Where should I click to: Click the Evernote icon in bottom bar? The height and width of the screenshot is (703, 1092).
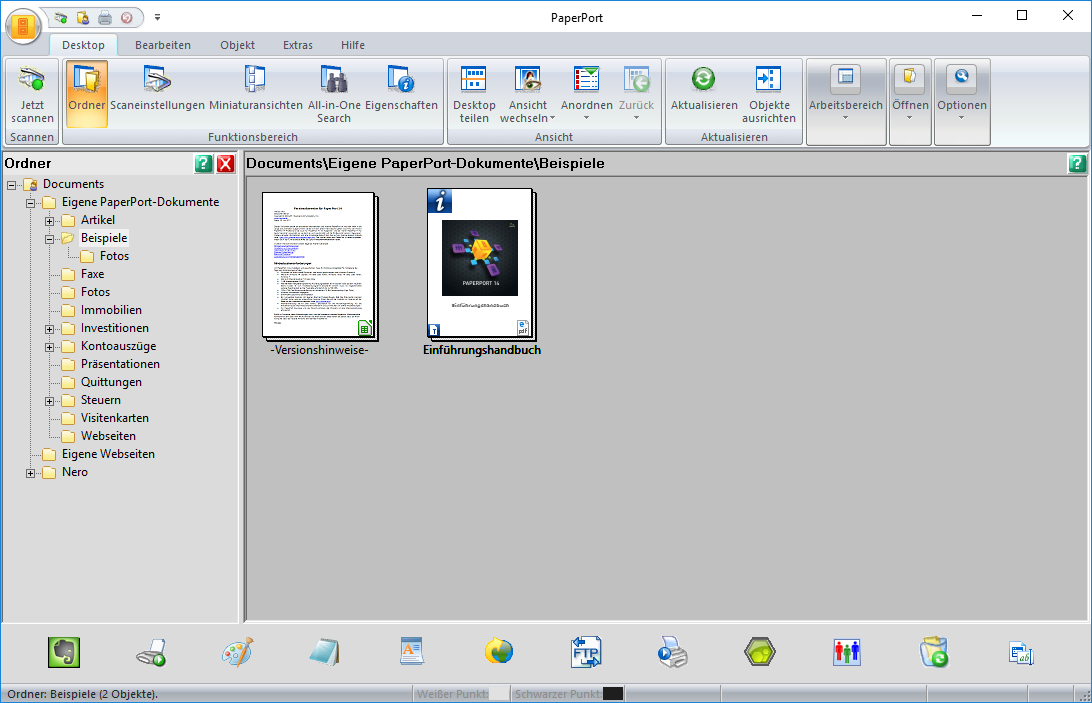coord(64,652)
